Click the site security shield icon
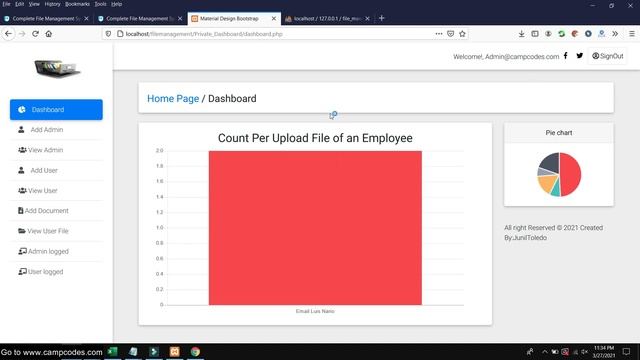 (x=108, y=34)
